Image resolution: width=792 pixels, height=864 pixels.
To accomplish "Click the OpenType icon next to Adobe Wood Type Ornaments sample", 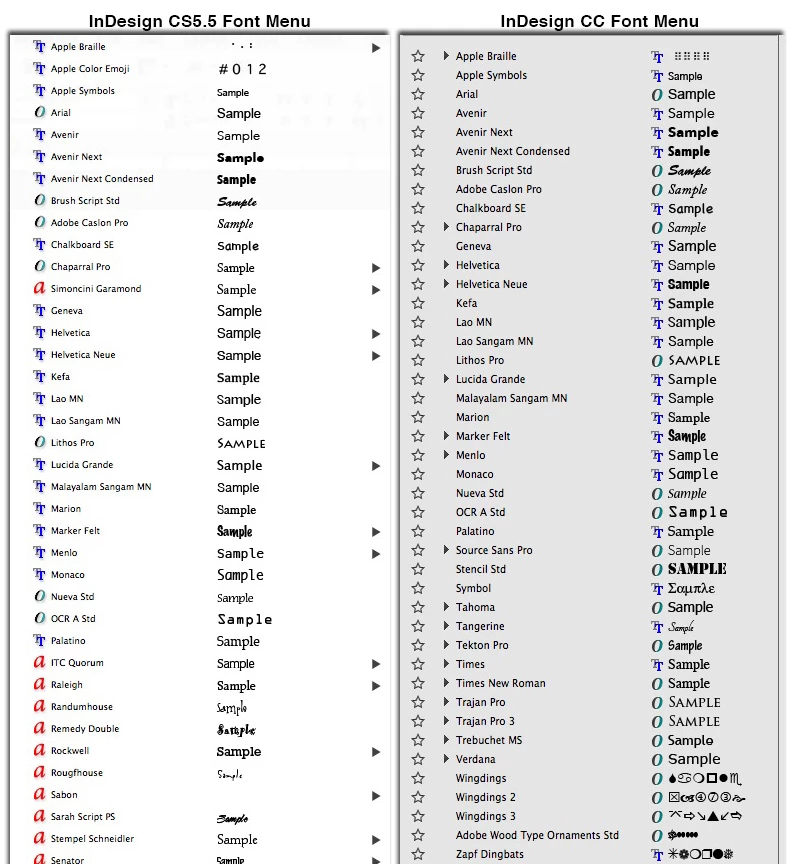I will pyautogui.click(x=657, y=835).
